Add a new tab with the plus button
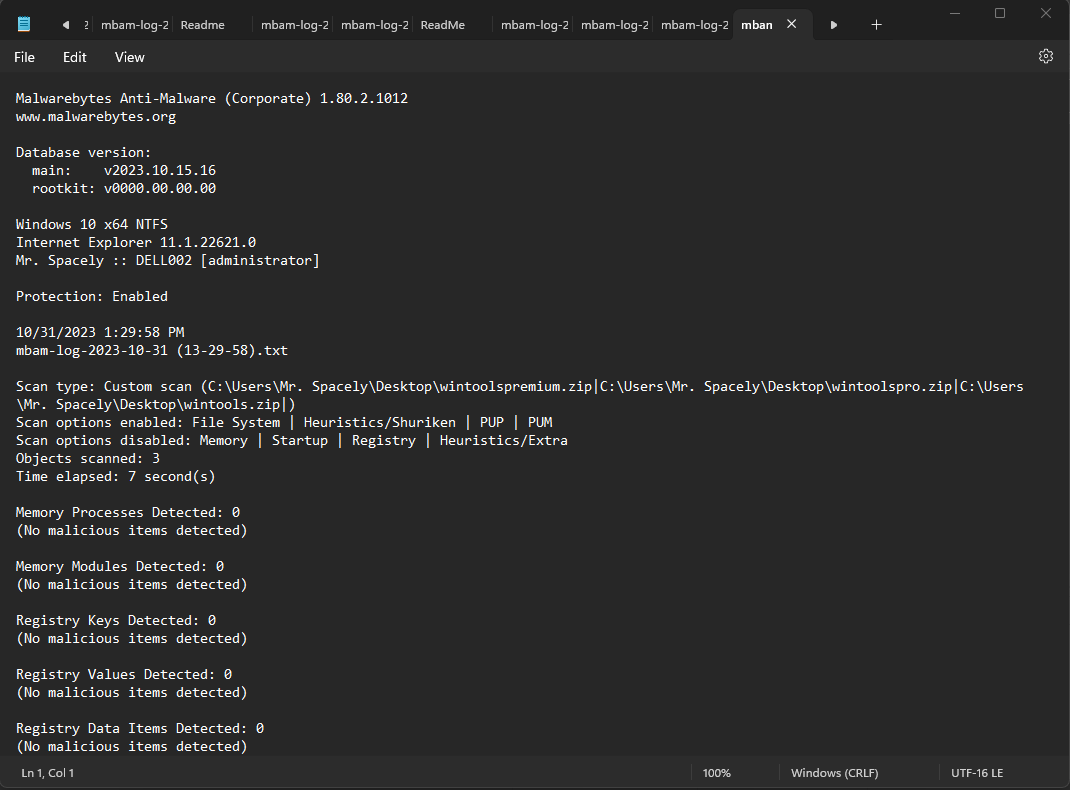Viewport: 1070px width, 790px height. pyautogui.click(x=876, y=25)
